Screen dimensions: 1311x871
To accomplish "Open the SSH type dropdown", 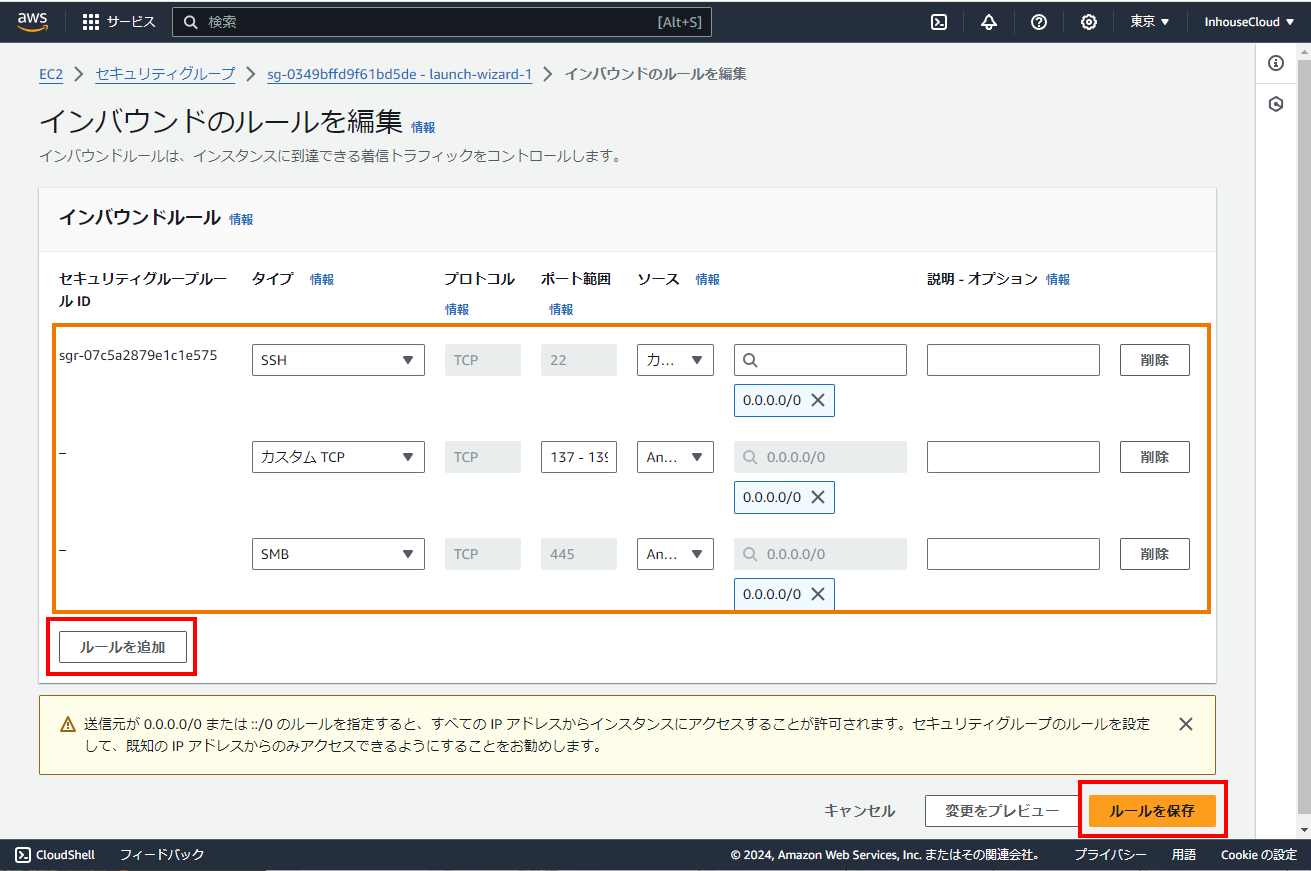I will [338, 360].
